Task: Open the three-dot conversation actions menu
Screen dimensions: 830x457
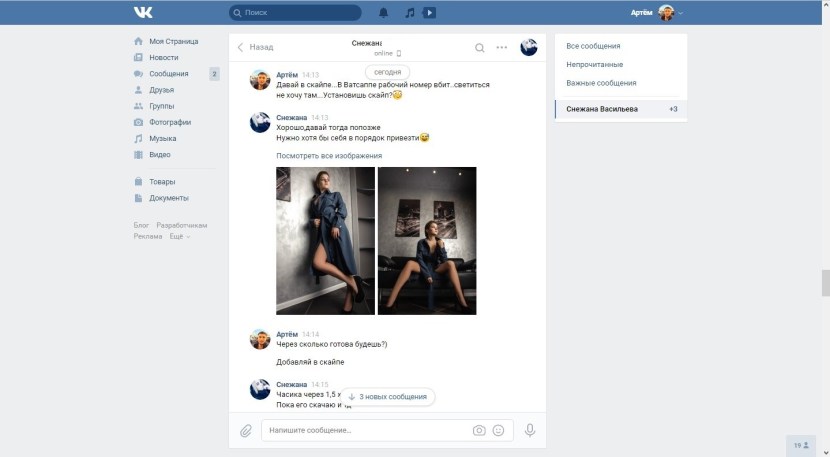Action: pos(502,47)
